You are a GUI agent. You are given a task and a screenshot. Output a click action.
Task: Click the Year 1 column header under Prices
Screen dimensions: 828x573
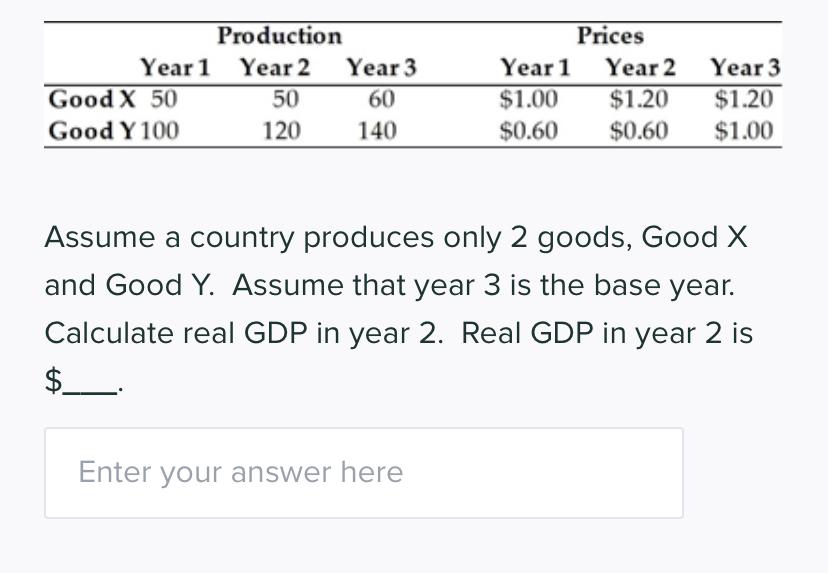(x=535, y=68)
